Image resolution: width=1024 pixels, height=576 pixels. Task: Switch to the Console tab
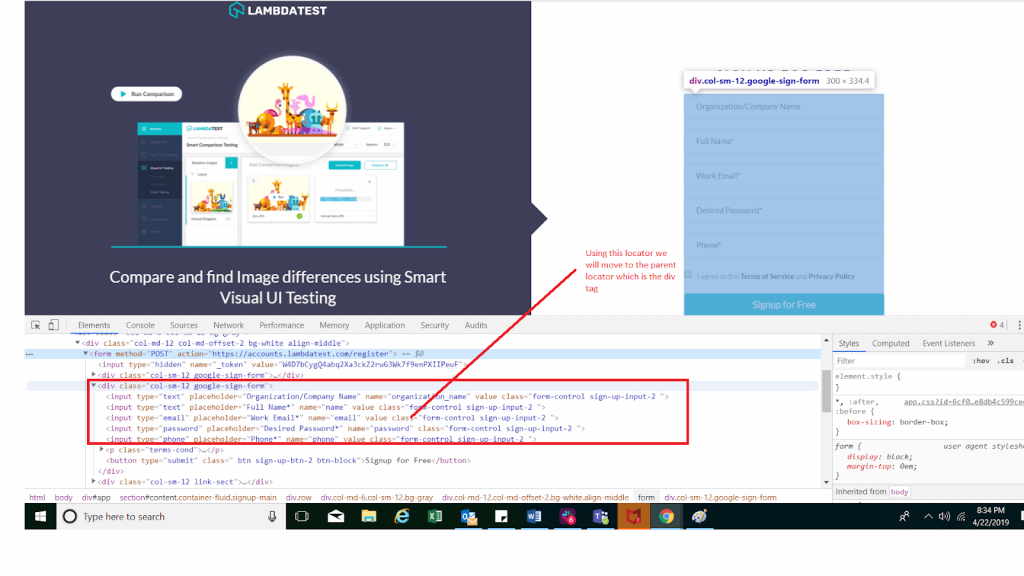click(140, 324)
